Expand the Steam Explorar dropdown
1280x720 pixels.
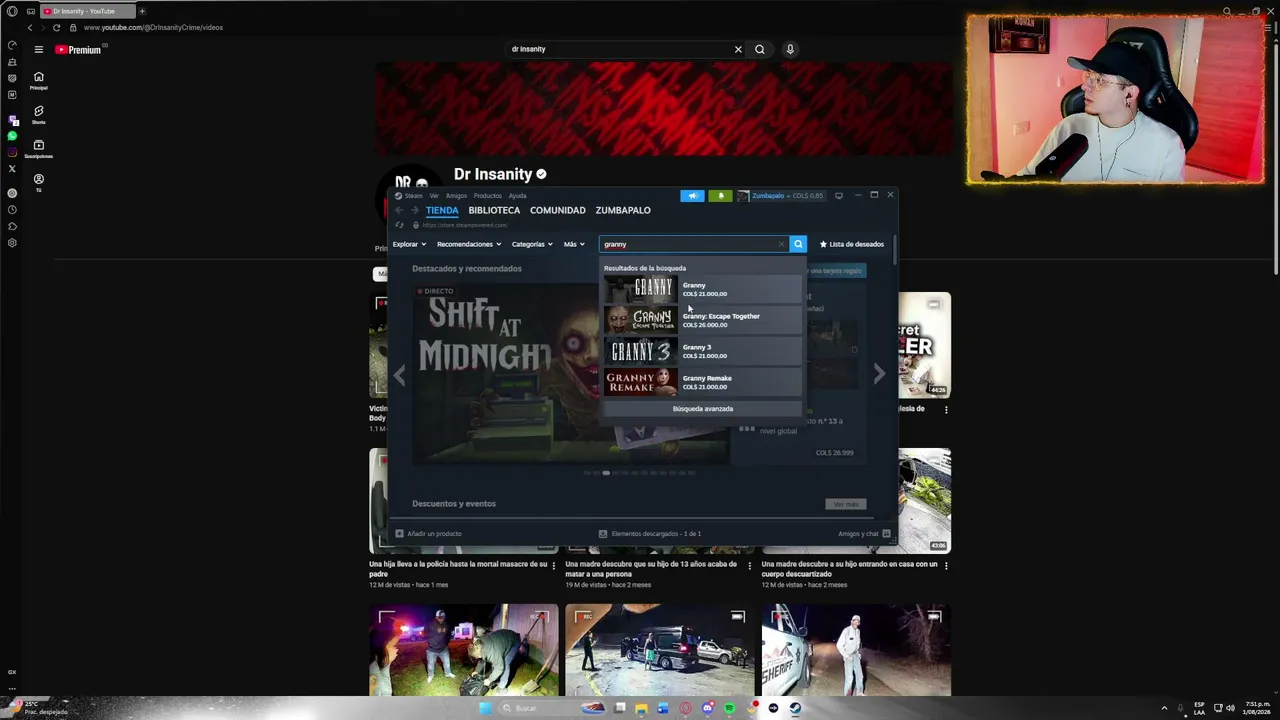tap(409, 244)
